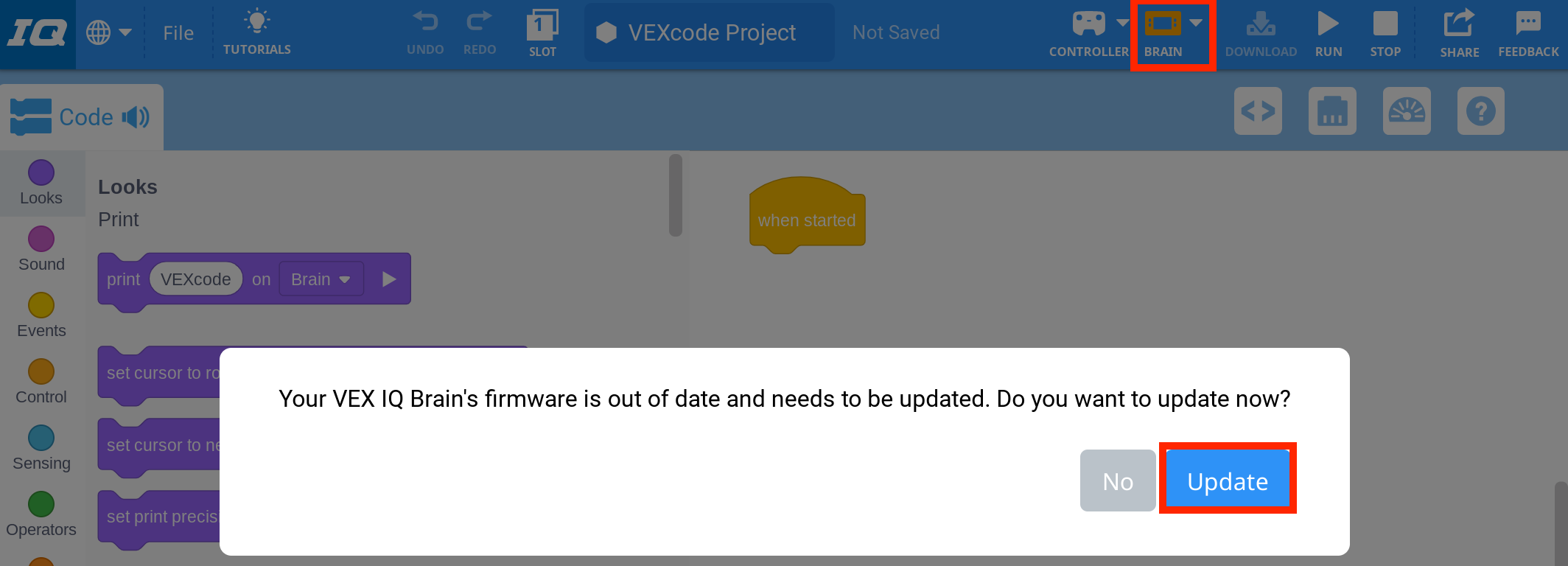Select the purple Sound category swatch
Viewport: 1568px width, 566px height.
[x=41, y=238]
